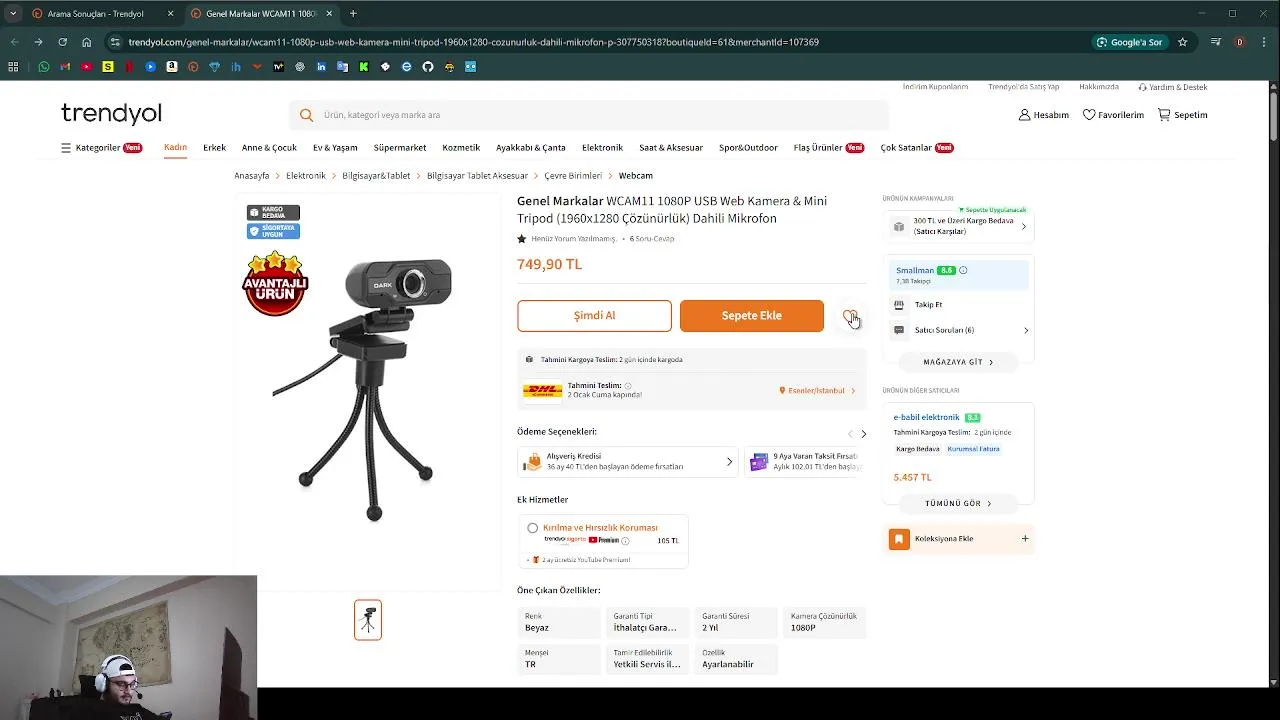This screenshot has height=720, width=1280.
Task: Bookmark this page with the star icon
Action: [1182, 42]
